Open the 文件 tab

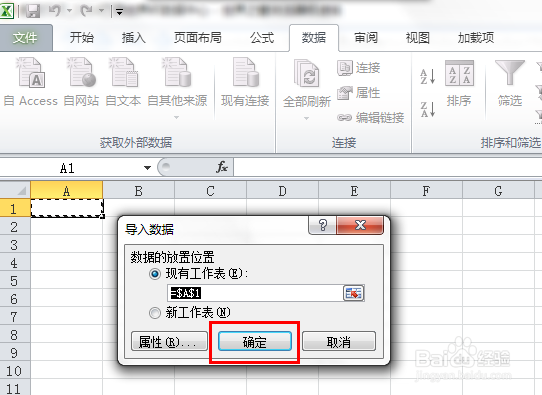click(x=25, y=37)
